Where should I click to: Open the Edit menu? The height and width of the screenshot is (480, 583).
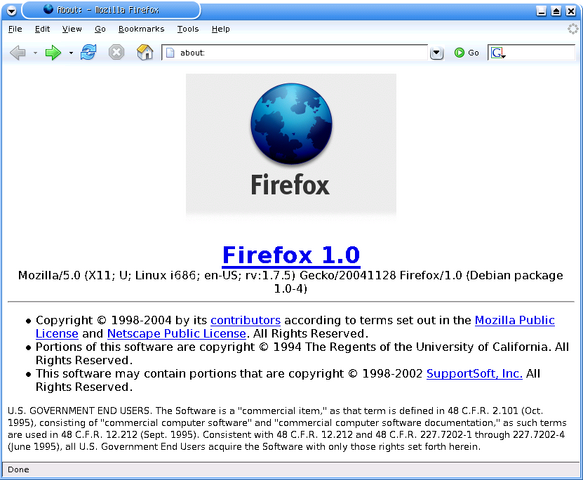point(42,29)
